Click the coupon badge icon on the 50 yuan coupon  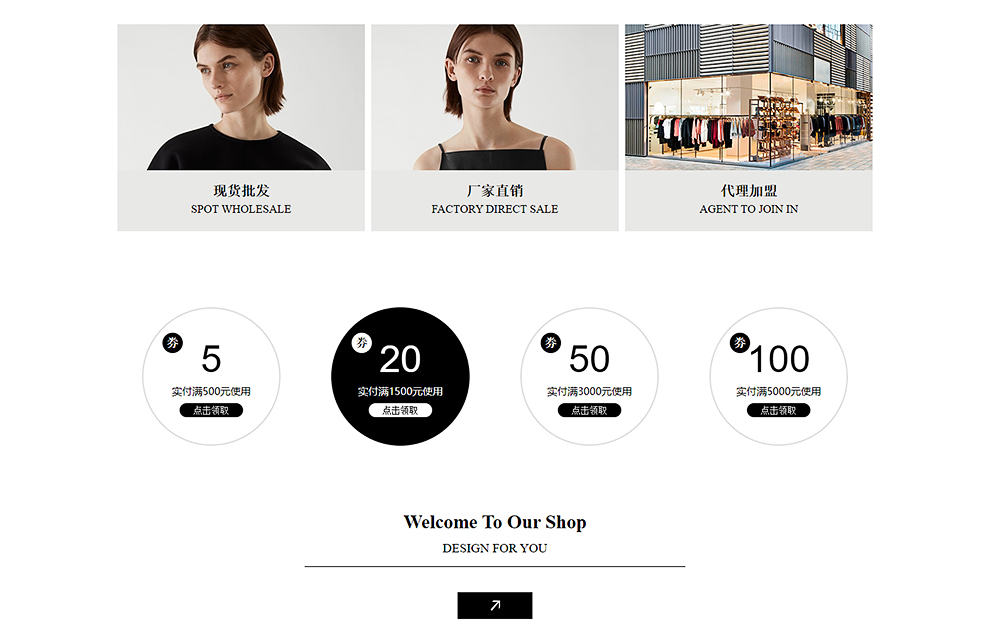pos(551,343)
